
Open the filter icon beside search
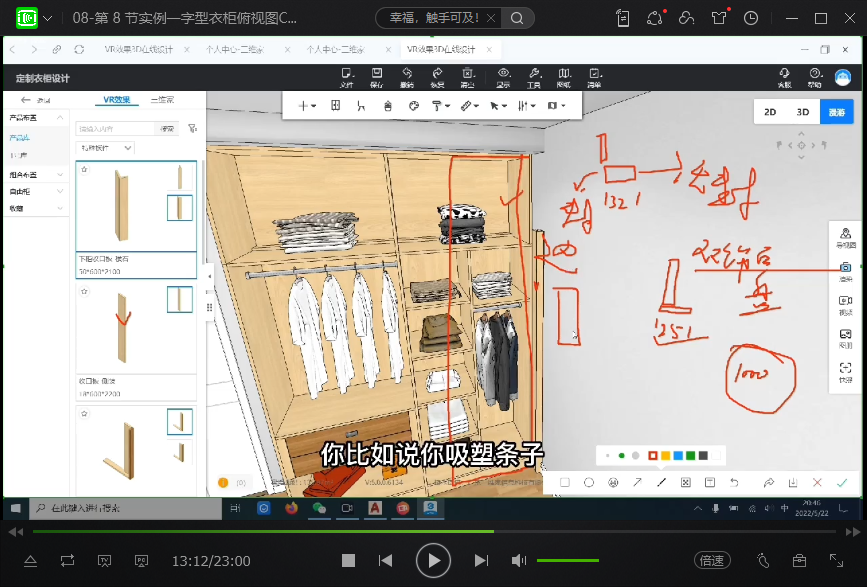click(x=191, y=128)
